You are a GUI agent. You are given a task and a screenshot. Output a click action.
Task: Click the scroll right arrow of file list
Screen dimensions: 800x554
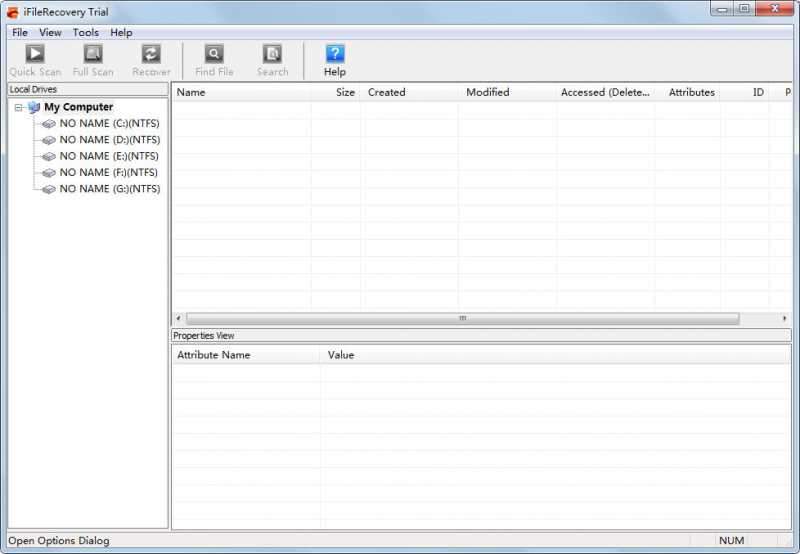click(784, 318)
